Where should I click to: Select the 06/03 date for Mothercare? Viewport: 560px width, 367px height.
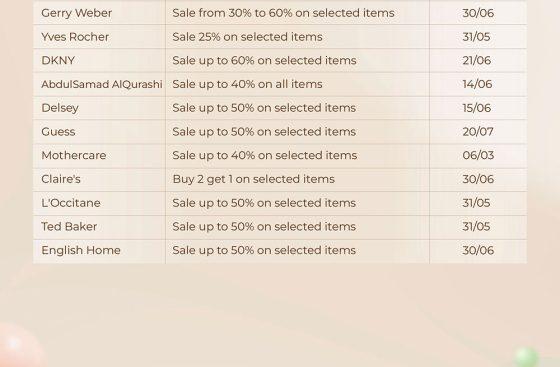pyautogui.click(x=478, y=155)
